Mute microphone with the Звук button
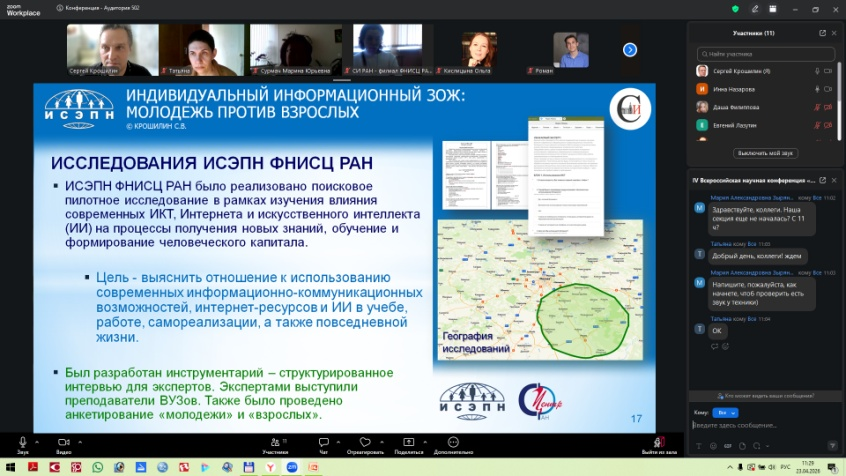The height and width of the screenshot is (476, 846). [22, 445]
